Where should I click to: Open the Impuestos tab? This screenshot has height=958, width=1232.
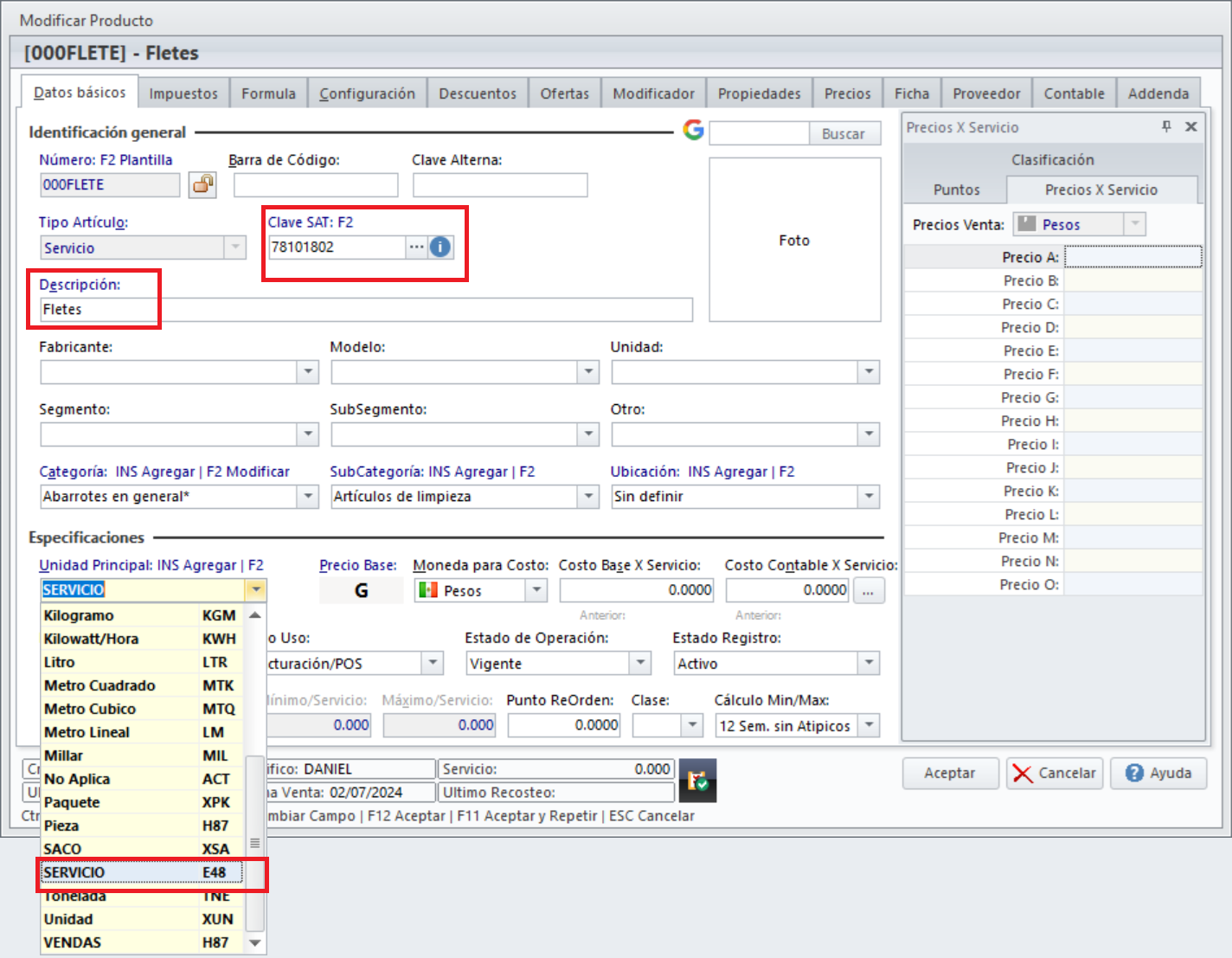(x=183, y=93)
